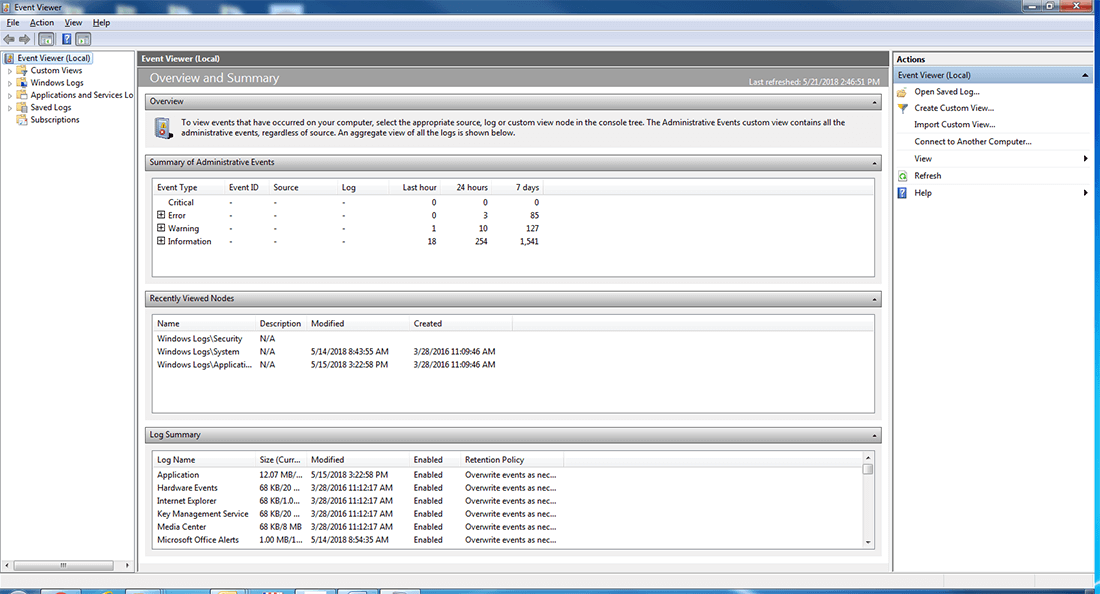
Task: Click the Help question mark toolbar icon
Action: (66, 39)
